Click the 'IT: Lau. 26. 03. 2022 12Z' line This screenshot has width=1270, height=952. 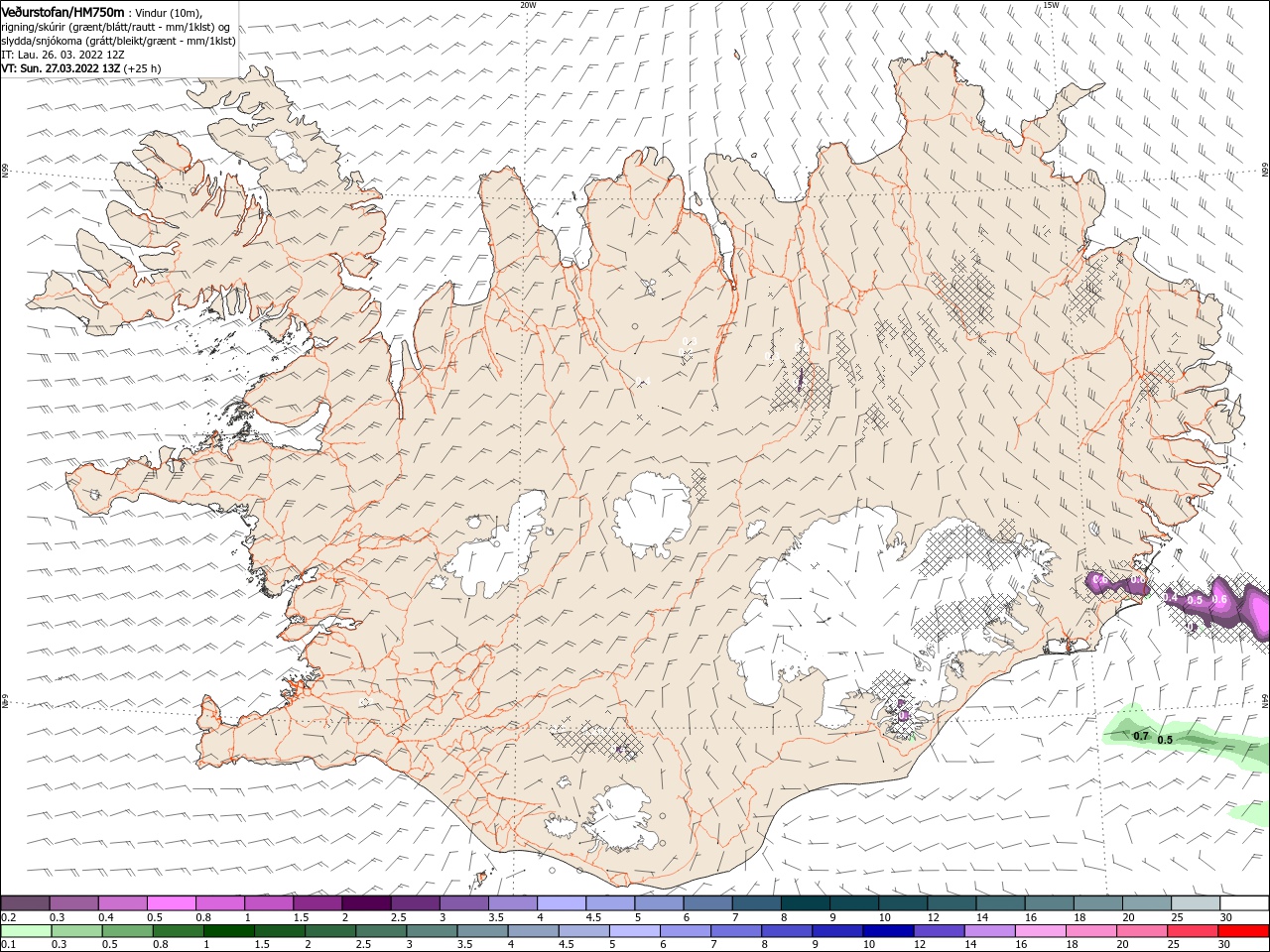(63, 55)
